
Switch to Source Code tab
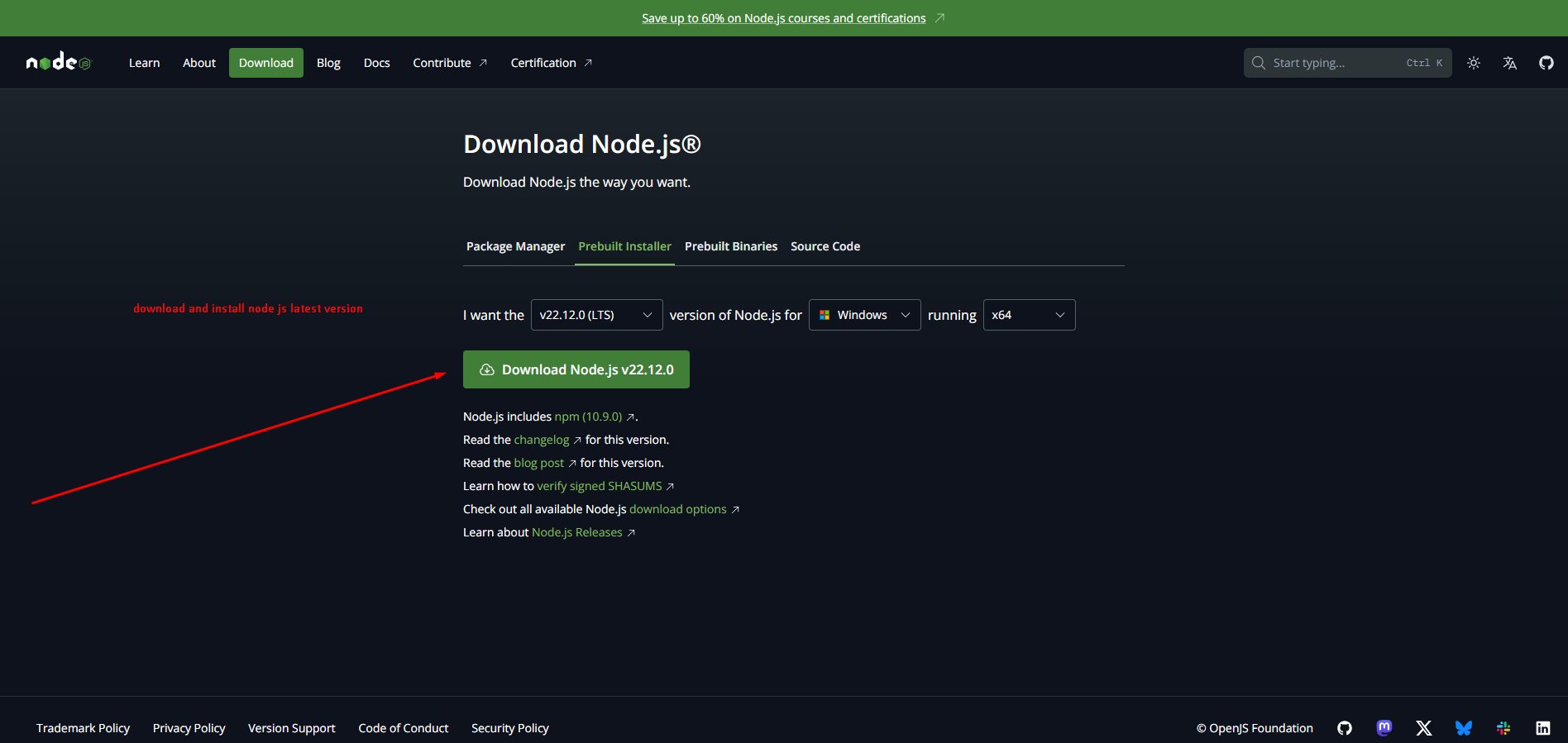pyautogui.click(x=825, y=246)
